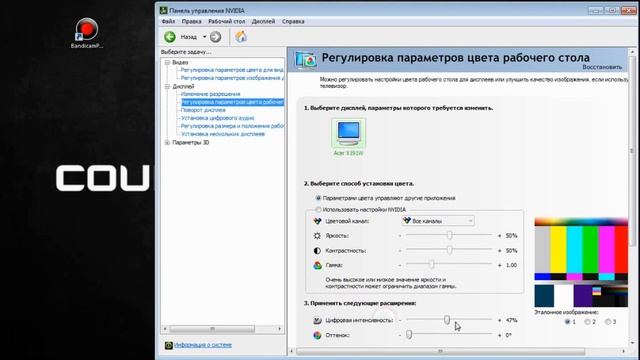Click the brightness sun icon
640x360 pixels.
pyautogui.click(x=317, y=236)
